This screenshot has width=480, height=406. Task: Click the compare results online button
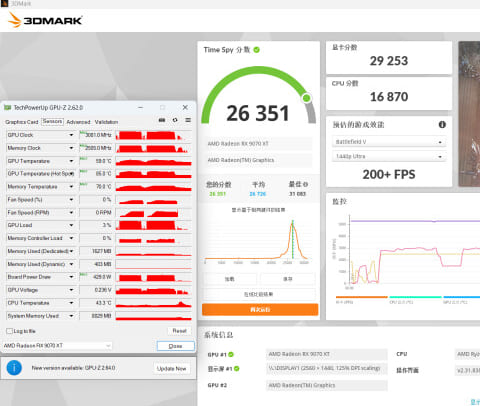259,294
